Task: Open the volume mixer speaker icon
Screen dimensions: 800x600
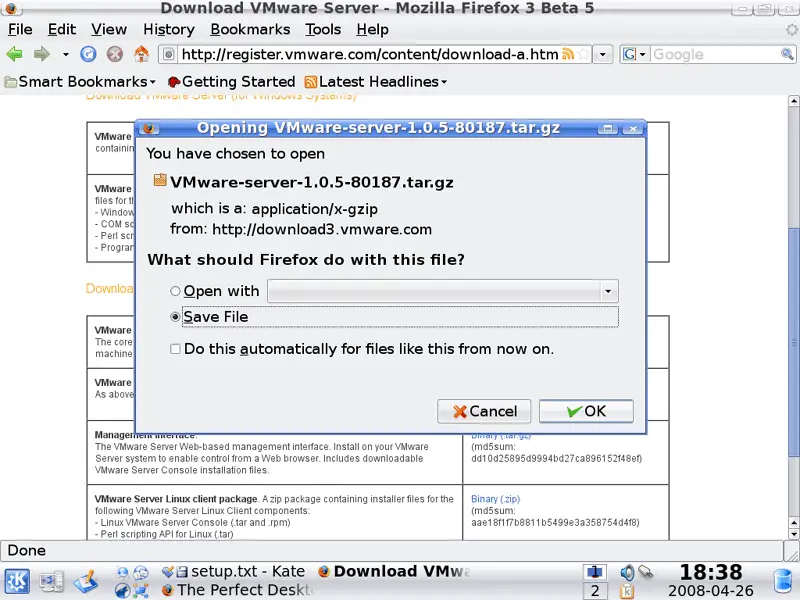Action: [x=627, y=572]
